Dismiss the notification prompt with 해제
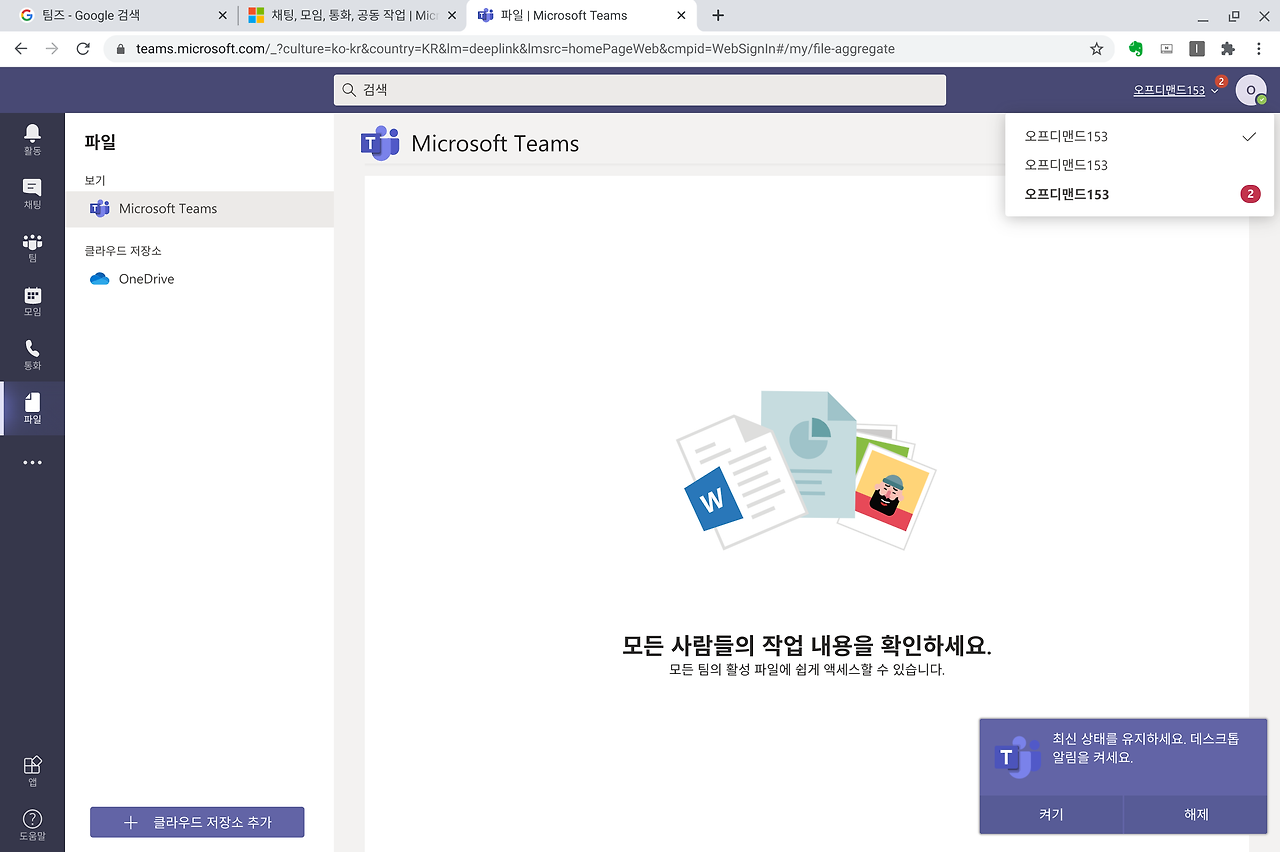This screenshot has width=1280, height=852. (x=1196, y=814)
